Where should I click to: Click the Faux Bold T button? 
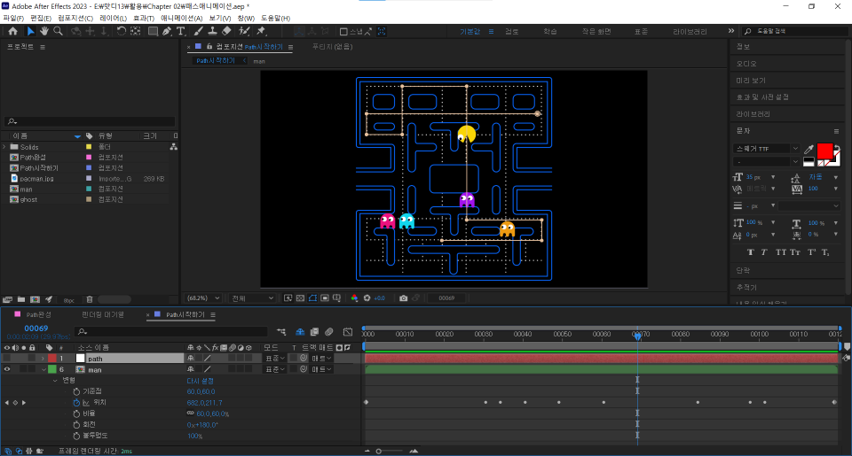[x=750, y=252]
